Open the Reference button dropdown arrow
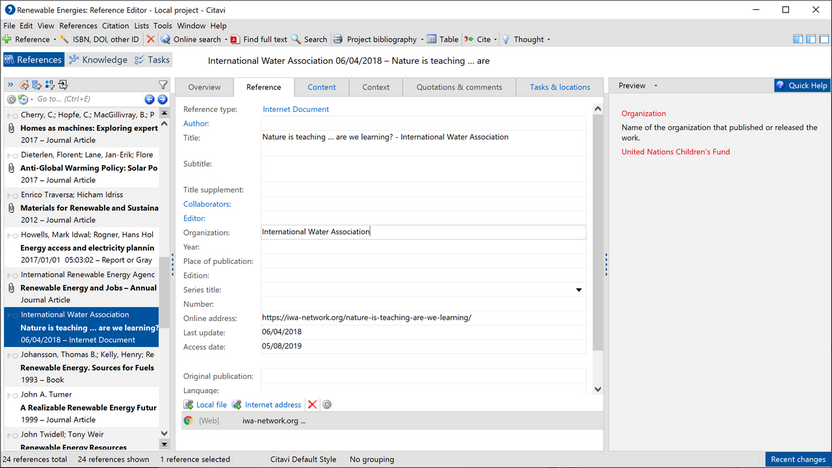The height and width of the screenshot is (468, 832). [x=55, y=39]
